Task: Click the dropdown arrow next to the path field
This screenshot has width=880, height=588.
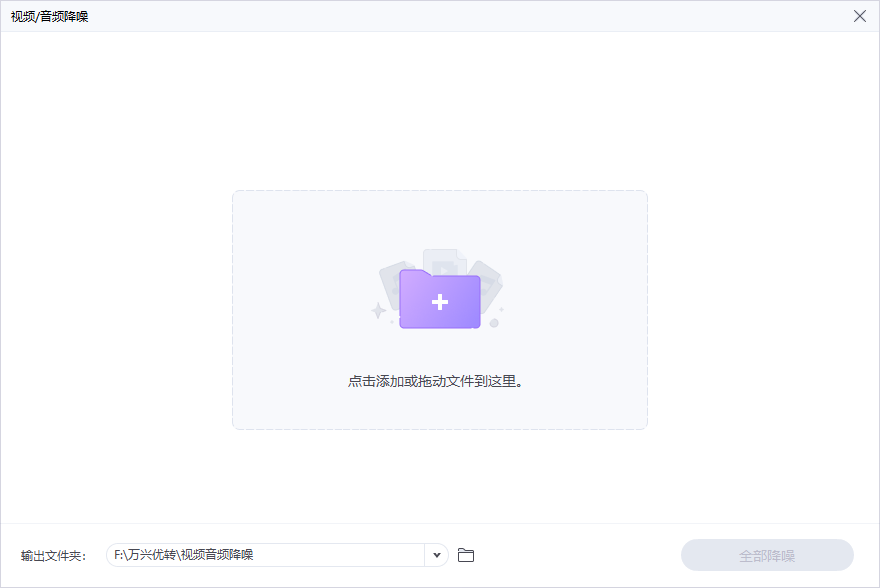Action: click(437, 554)
